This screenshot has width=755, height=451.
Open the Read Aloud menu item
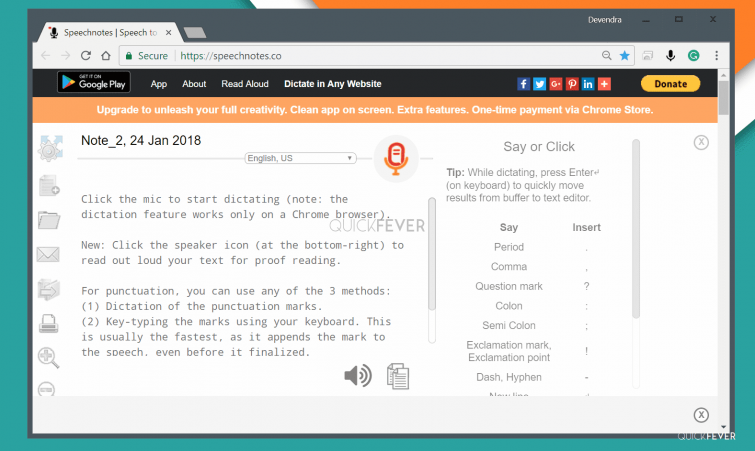(x=245, y=84)
